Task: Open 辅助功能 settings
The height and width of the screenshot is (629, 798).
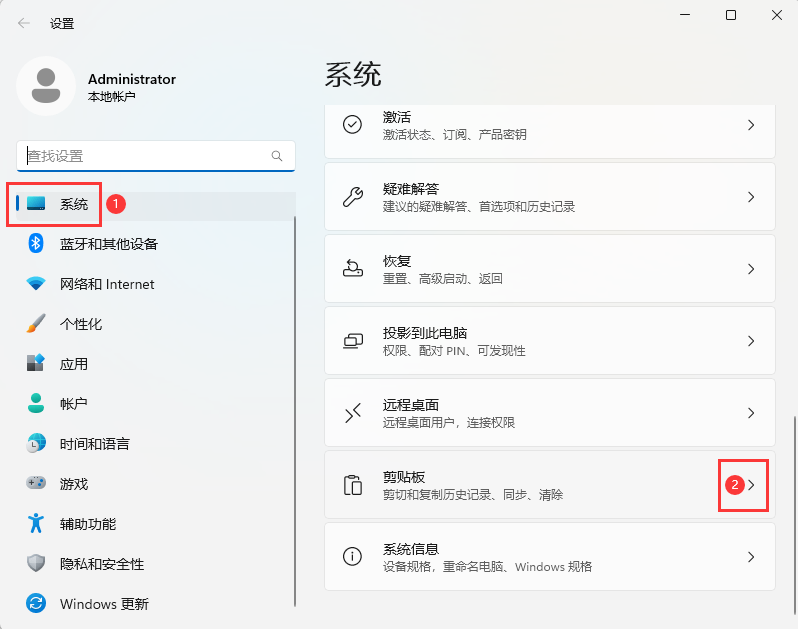Action: 155,524
